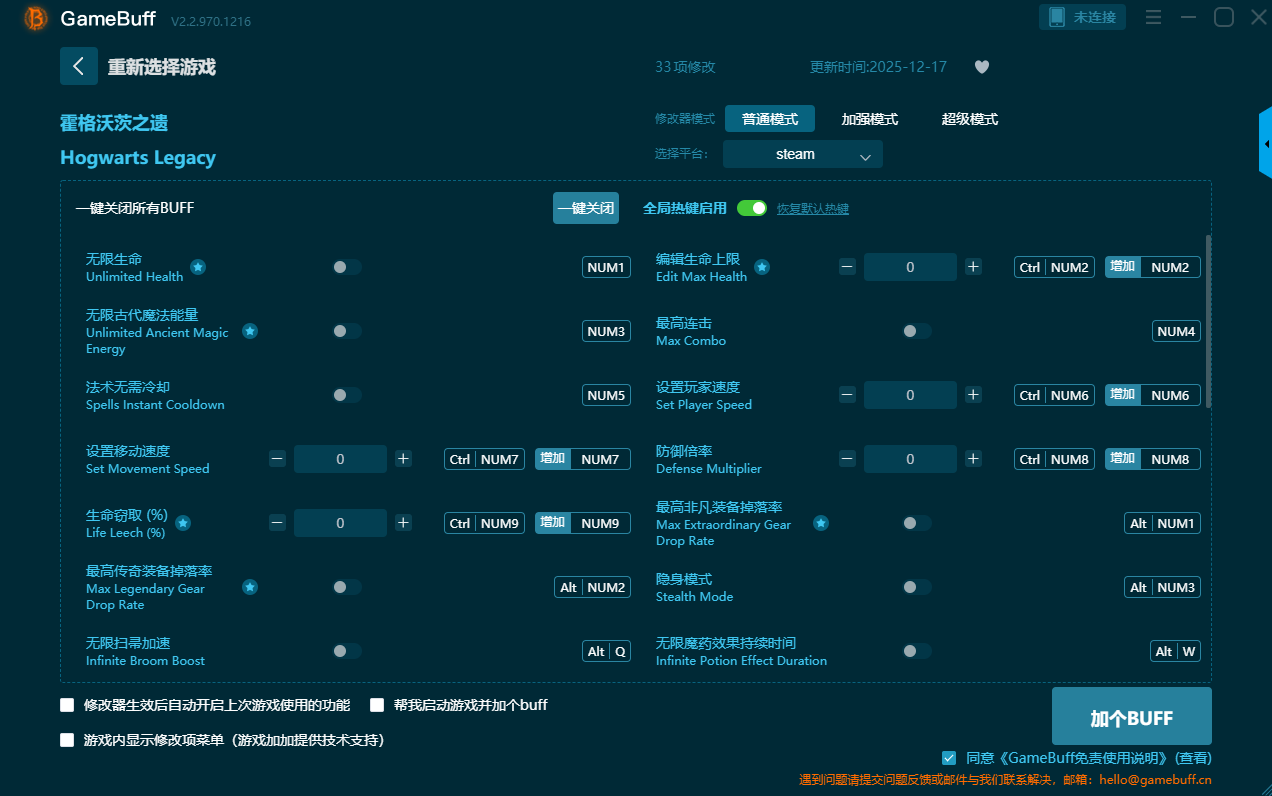Open the hamburger menu in title bar
The width and height of the screenshot is (1272, 796).
click(1153, 17)
